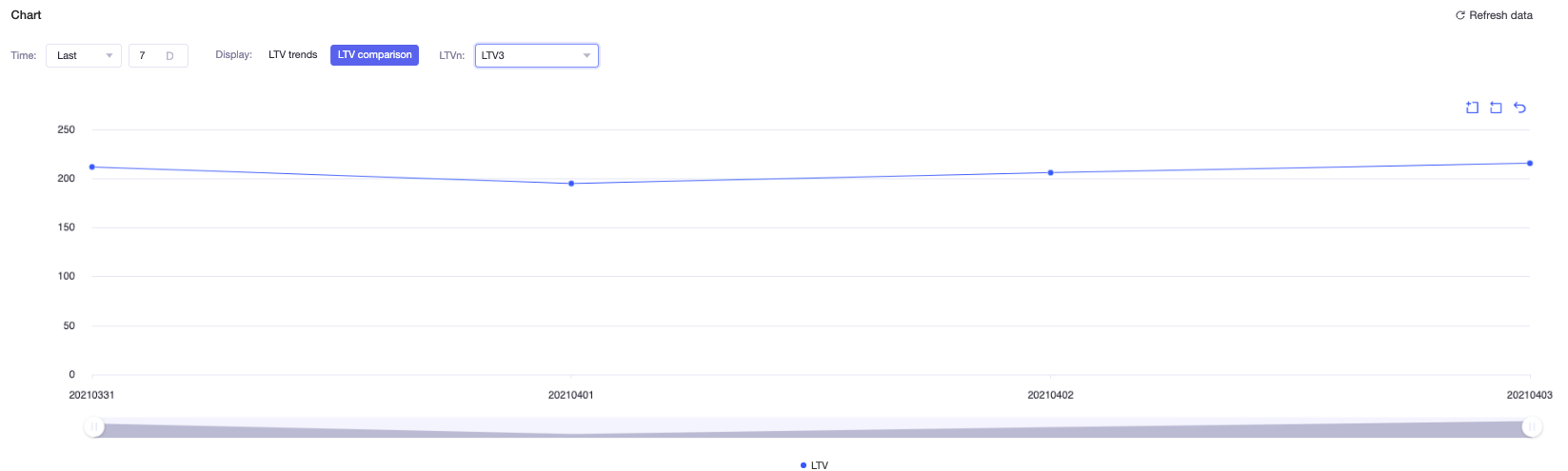The height and width of the screenshot is (471, 1568).
Task: Switch display to LTV trends
Action: point(293,55)
